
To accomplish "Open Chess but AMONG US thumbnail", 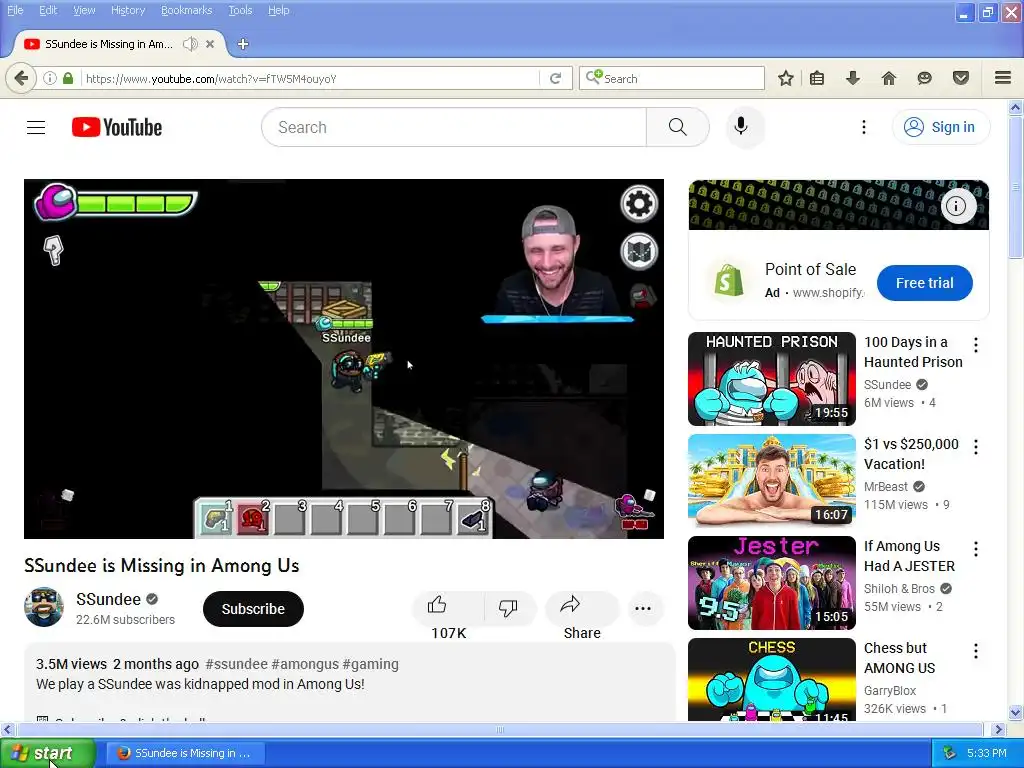I will point(771,679).
